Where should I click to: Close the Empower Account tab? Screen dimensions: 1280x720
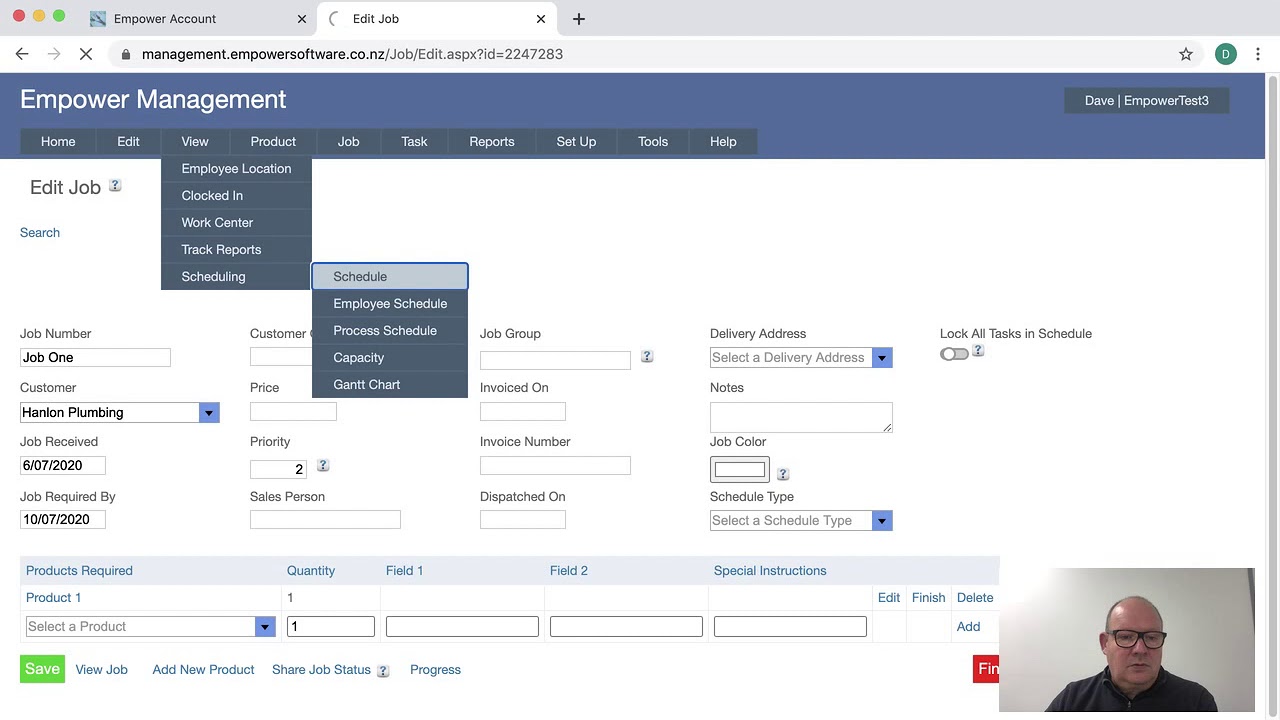coord(302,19)
